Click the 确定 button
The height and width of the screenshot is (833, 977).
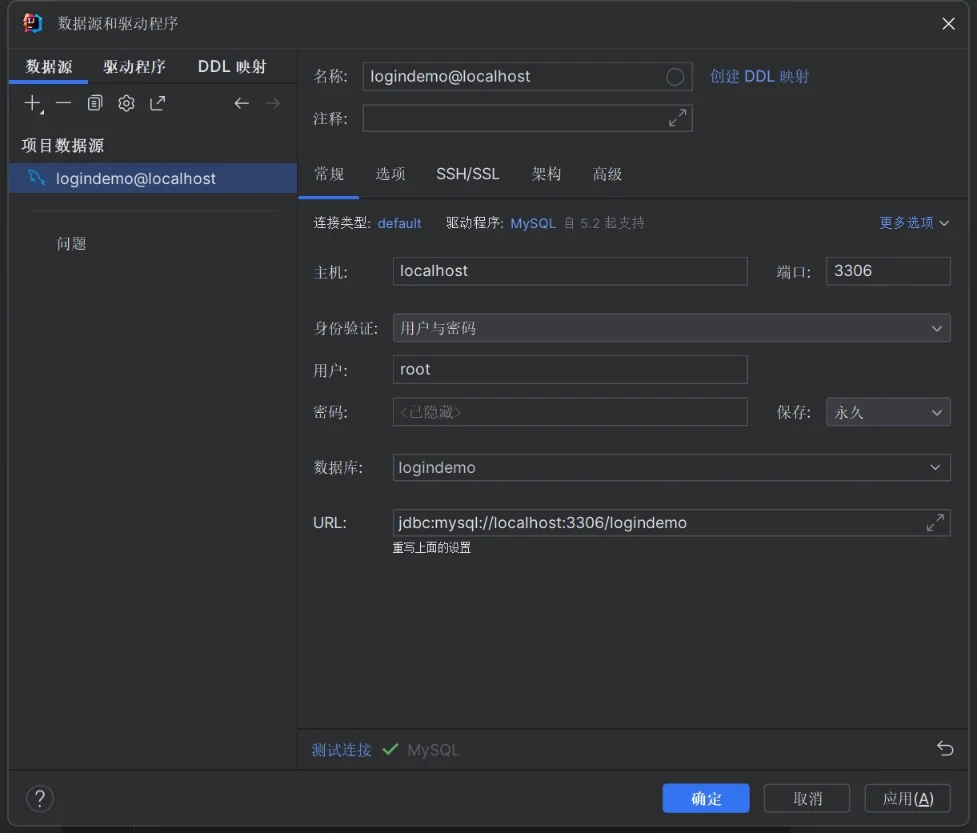click(x=706, y=798)
